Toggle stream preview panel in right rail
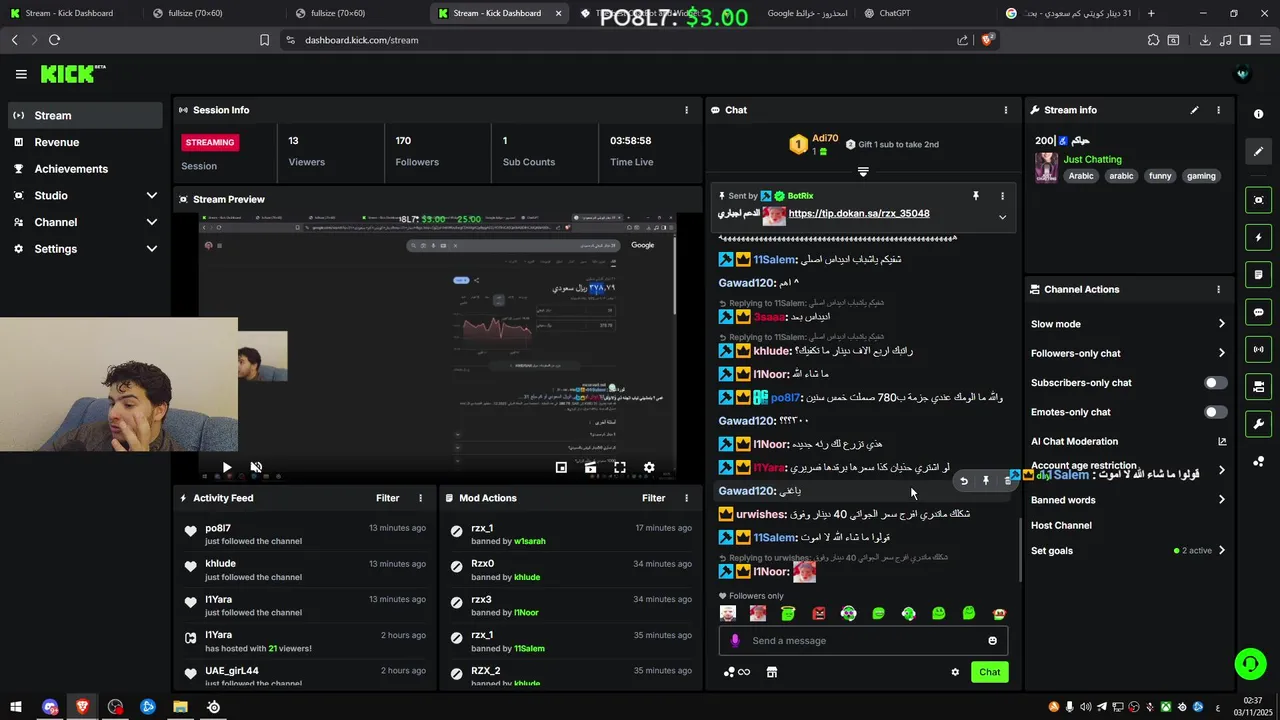 click(1258, 200)
